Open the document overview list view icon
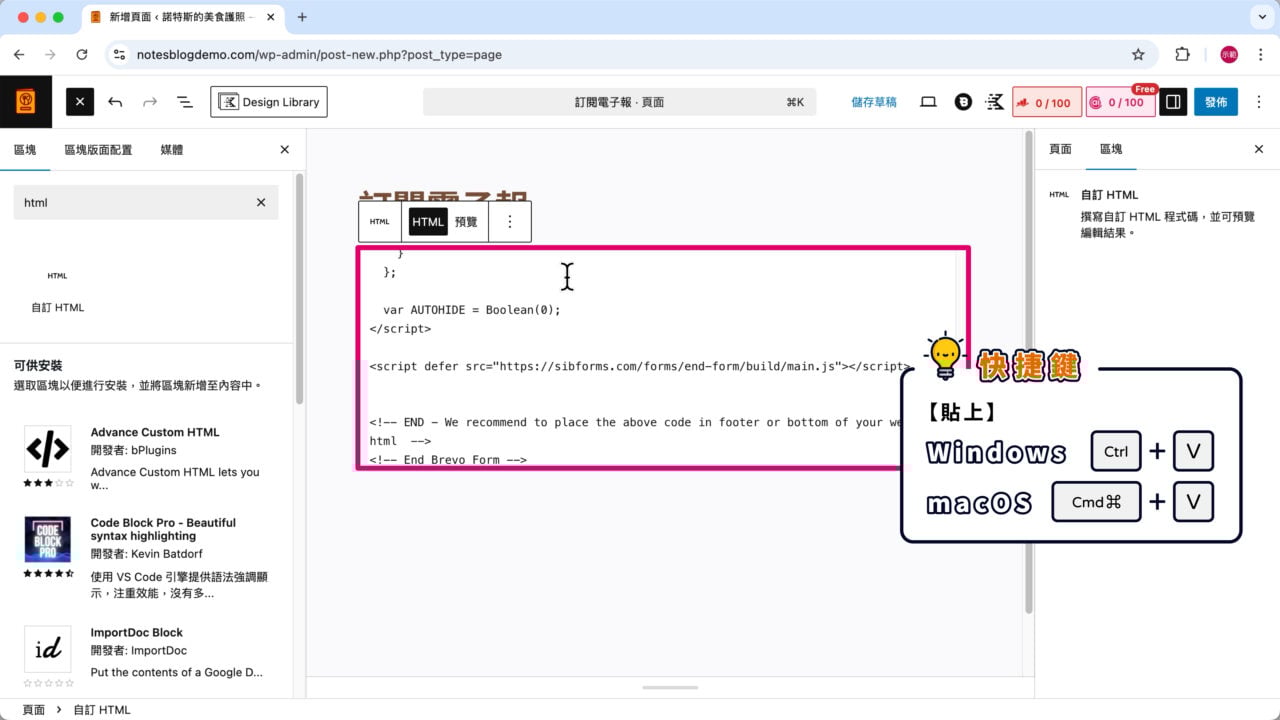The image size is (1280, 720). [x=183, y=101]
